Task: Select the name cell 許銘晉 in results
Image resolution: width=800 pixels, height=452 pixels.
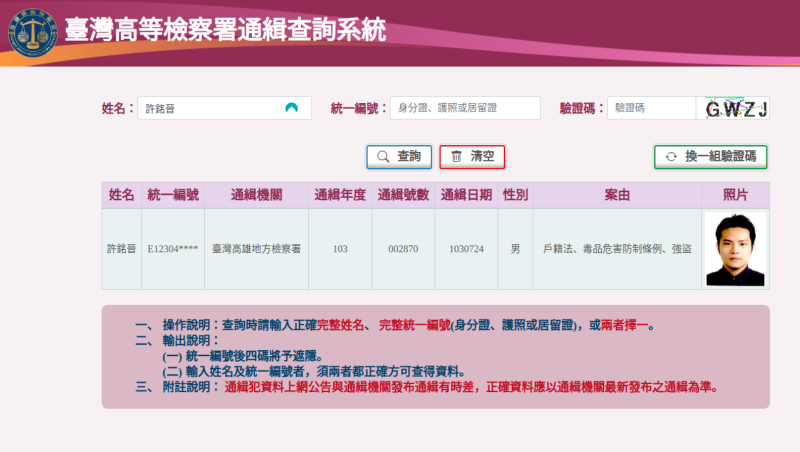Action: pyautogui.click(x=121, y=249)
